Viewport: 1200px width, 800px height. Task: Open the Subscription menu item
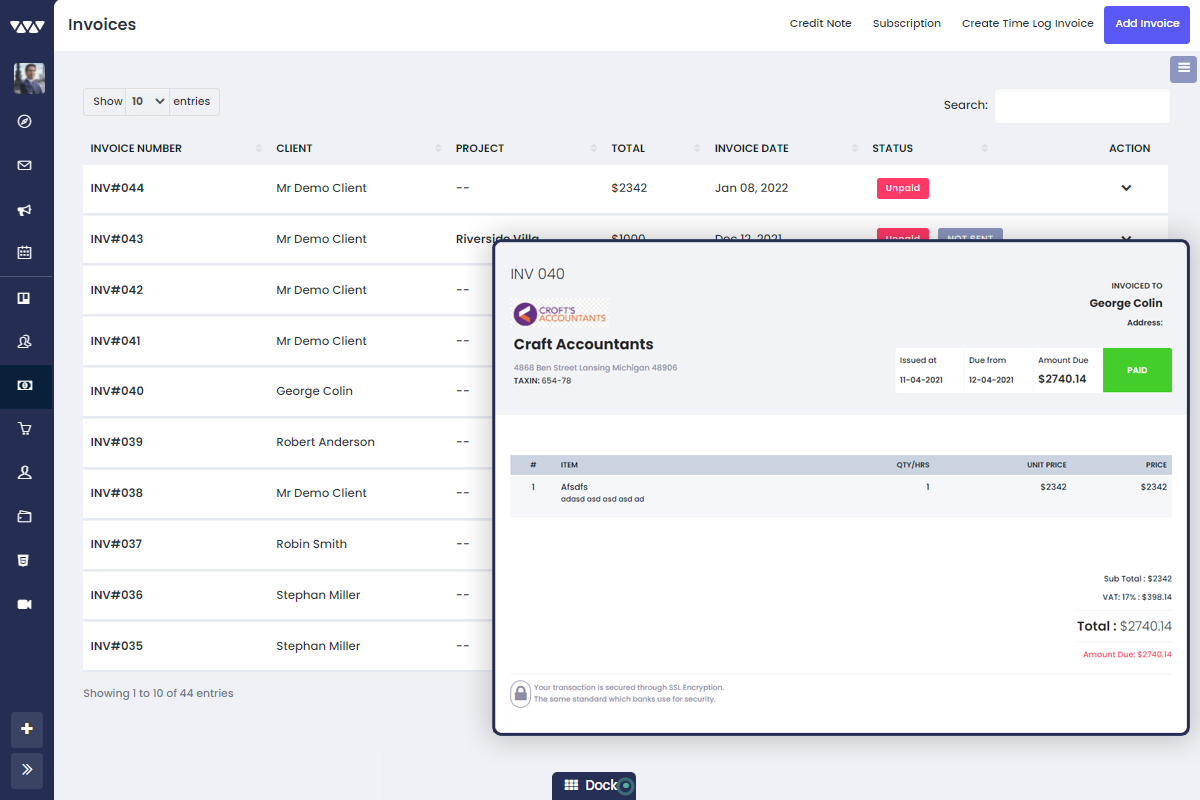pos(906,23)
